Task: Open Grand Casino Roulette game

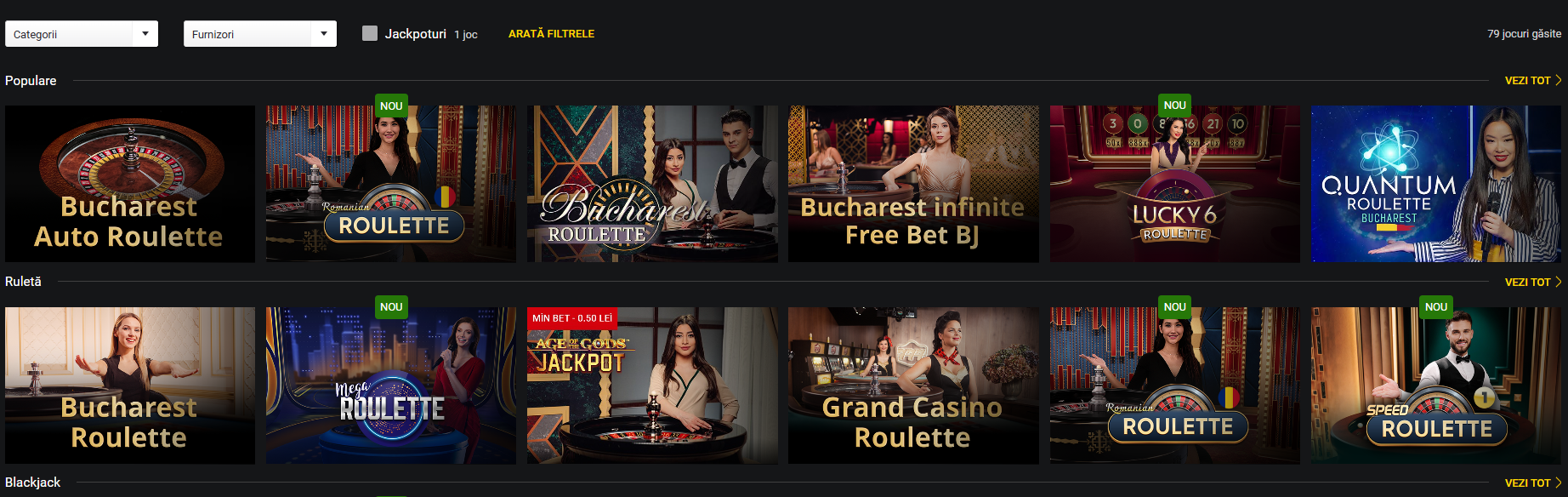Action: [x=913, y=386]
